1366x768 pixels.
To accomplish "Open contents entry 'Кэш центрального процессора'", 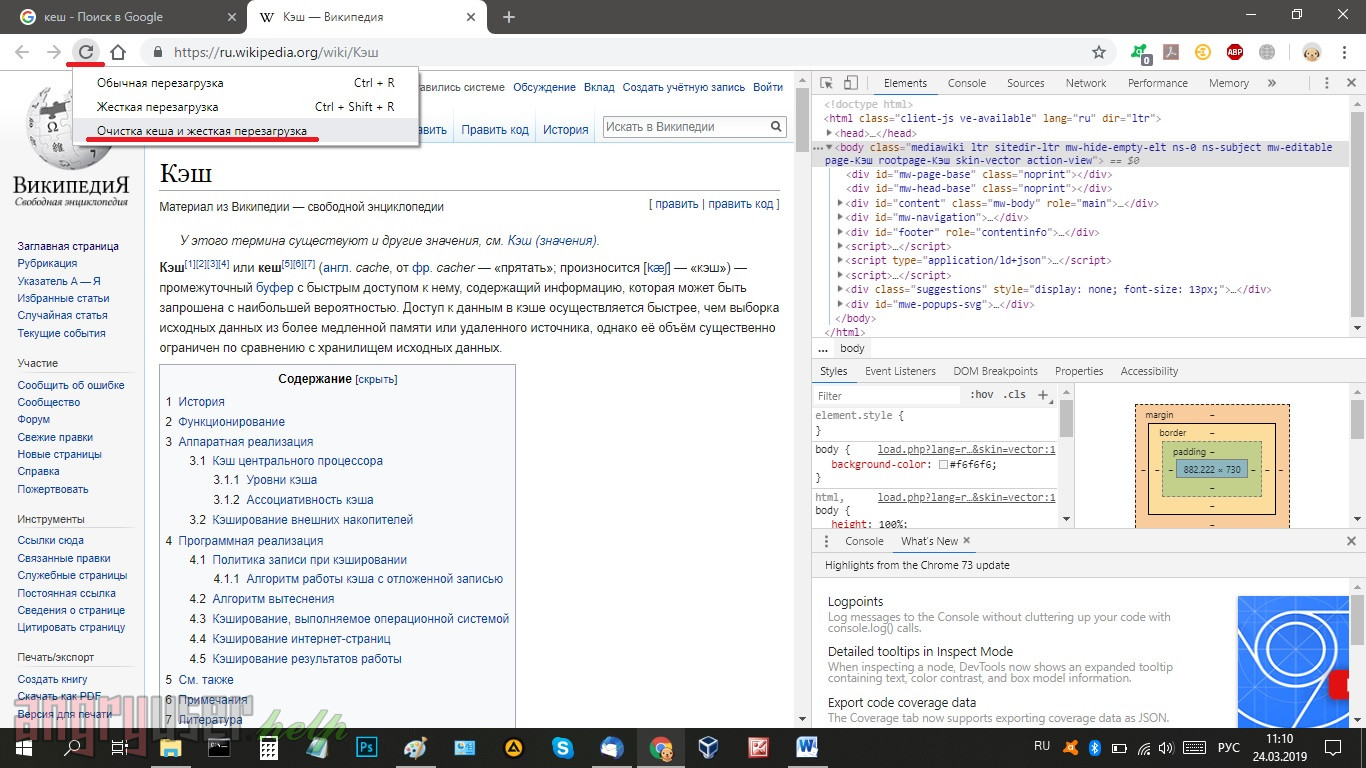I will pyautogui.click(x=297, y=461).
